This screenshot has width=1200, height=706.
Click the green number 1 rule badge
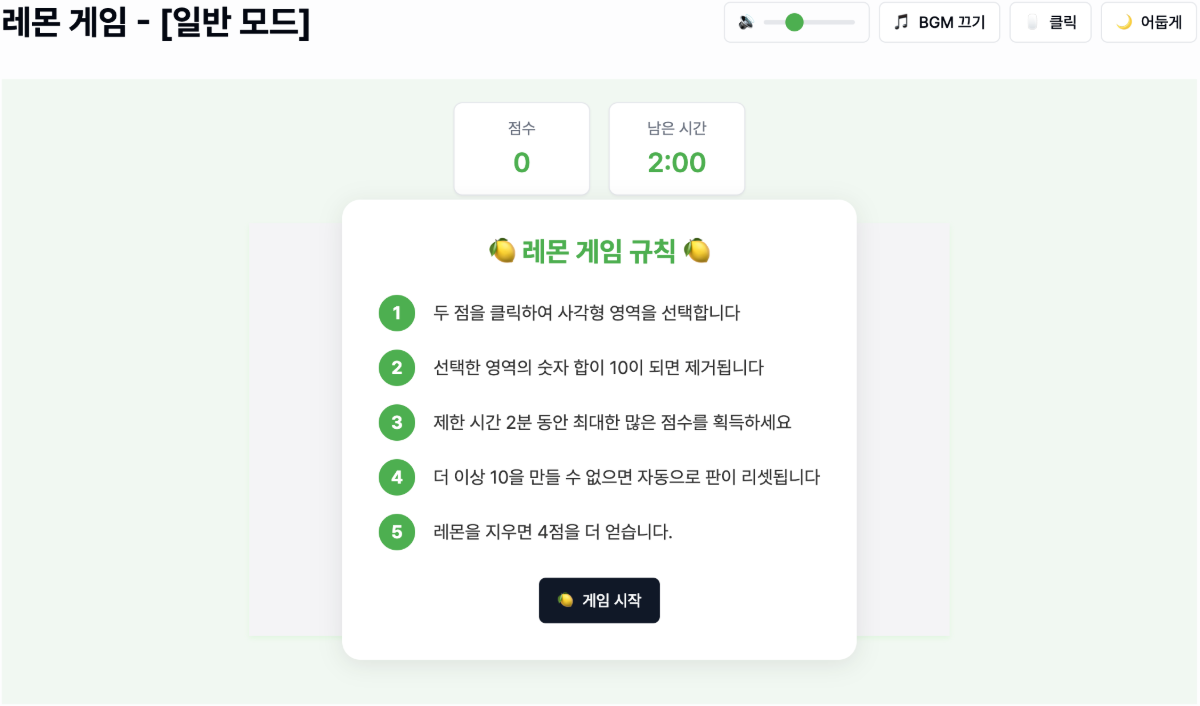(x=397, y=313)
